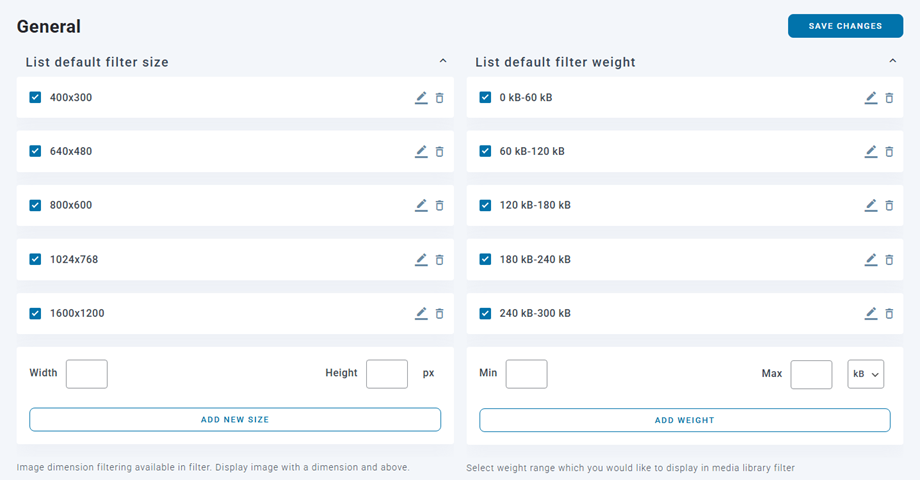Edit the 800x600 size entry
The width and height of the screenshot is (920, 480).
coord(421,206)
